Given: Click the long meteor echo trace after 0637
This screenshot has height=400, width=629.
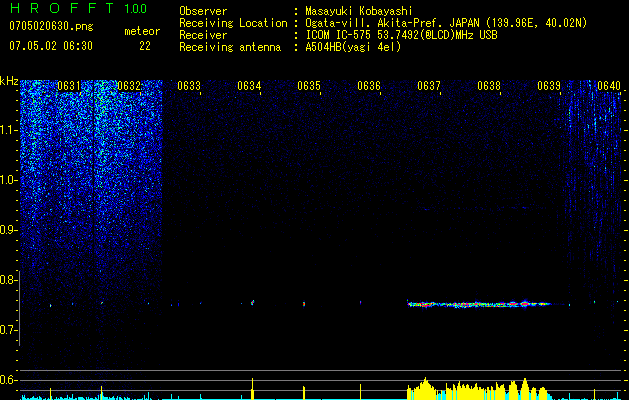Looking at the screenshot, I should [479, 305].
